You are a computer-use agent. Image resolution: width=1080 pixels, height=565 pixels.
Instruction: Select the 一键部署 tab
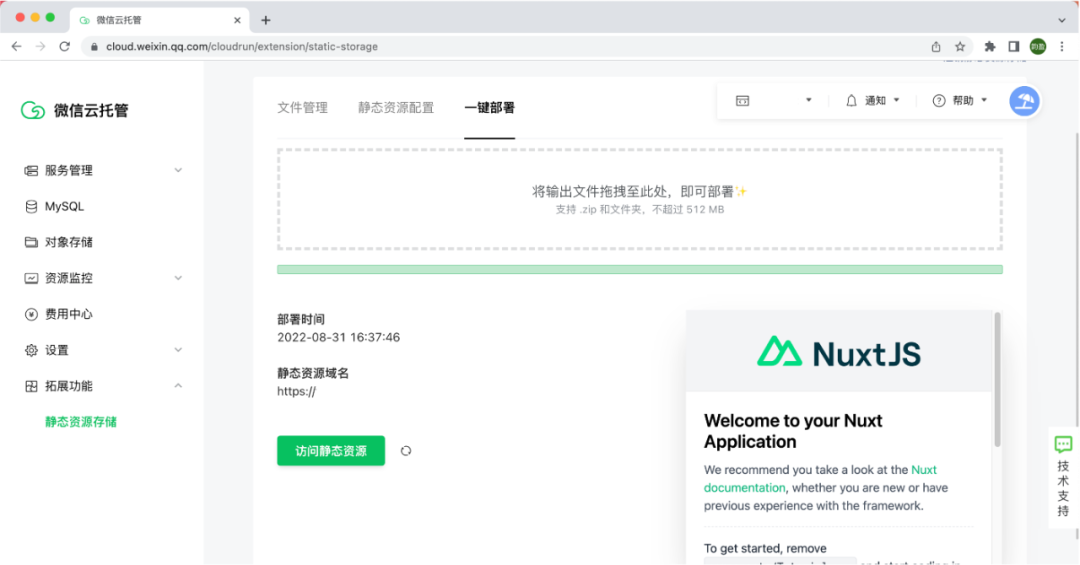[x=490, y=107]
